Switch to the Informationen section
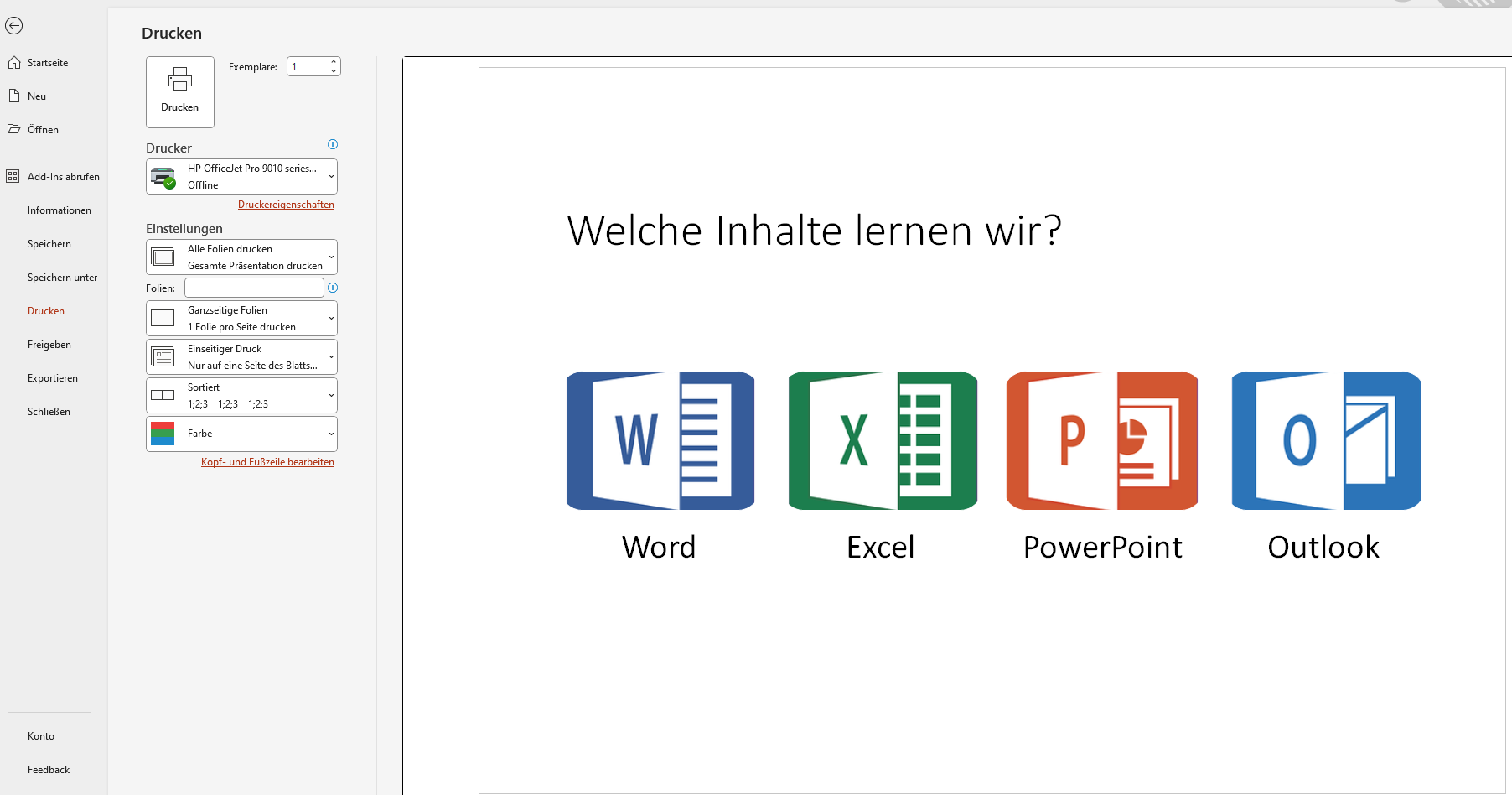The image size is (1512, 795). pos(59,210)
